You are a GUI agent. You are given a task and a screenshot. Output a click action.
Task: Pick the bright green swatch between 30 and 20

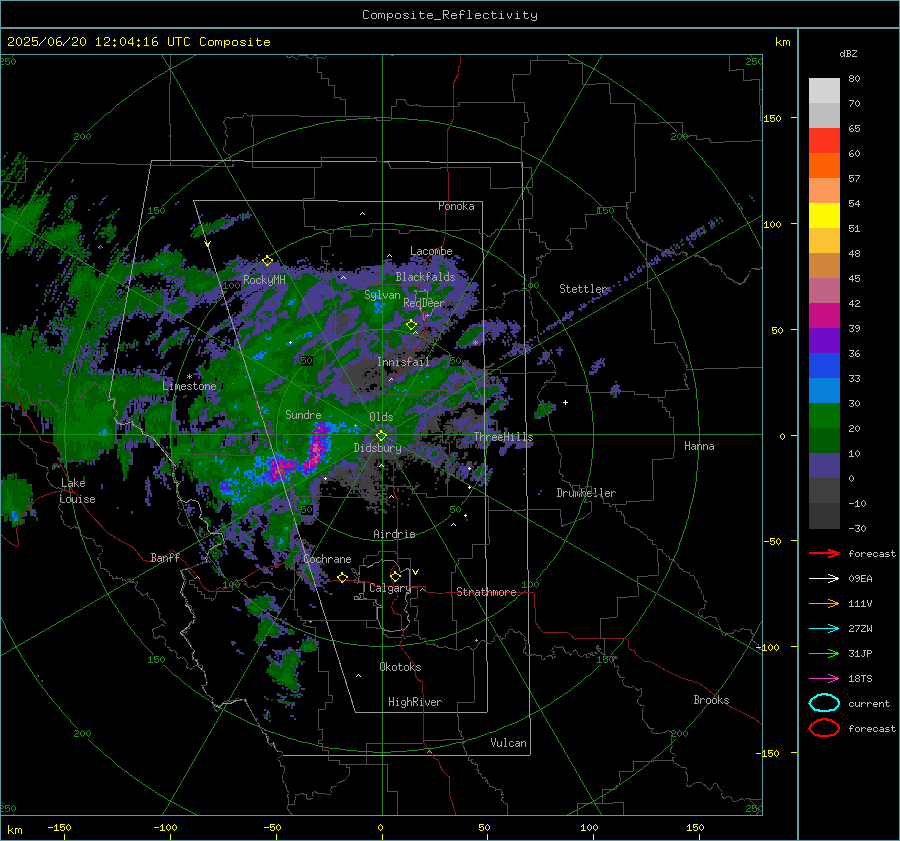(824, 416)
